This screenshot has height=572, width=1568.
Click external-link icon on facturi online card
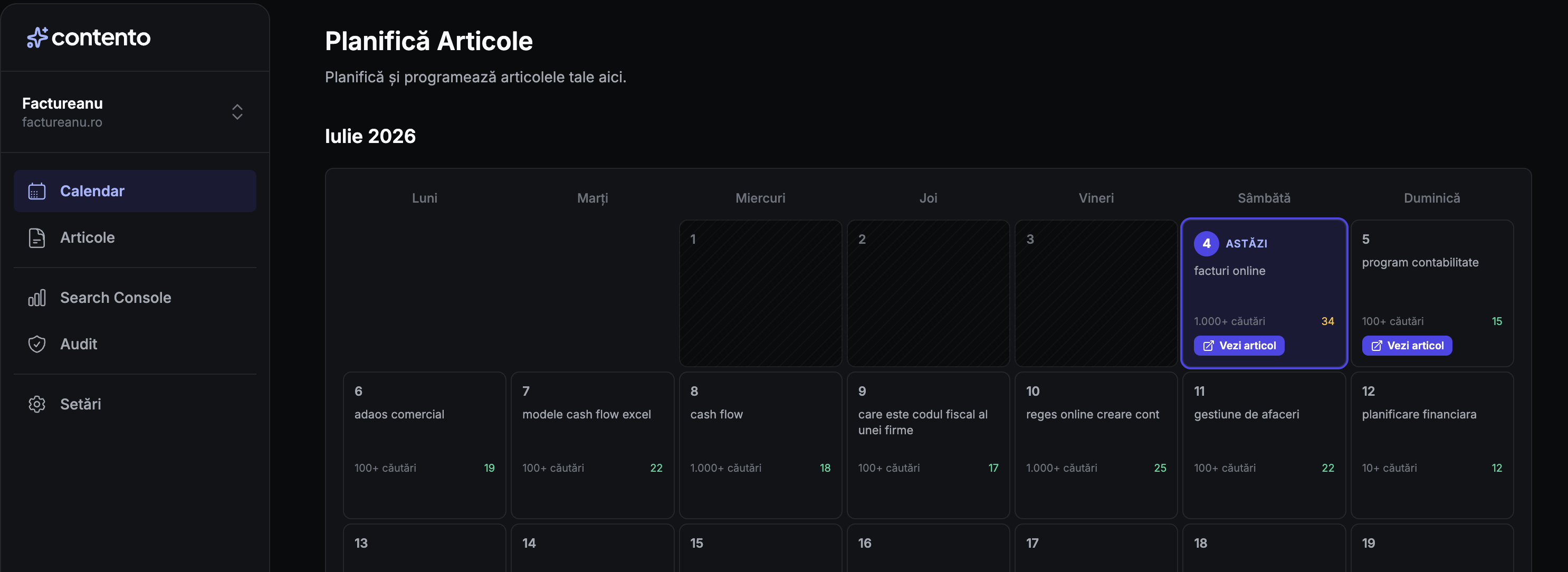tap(1208, 346)
